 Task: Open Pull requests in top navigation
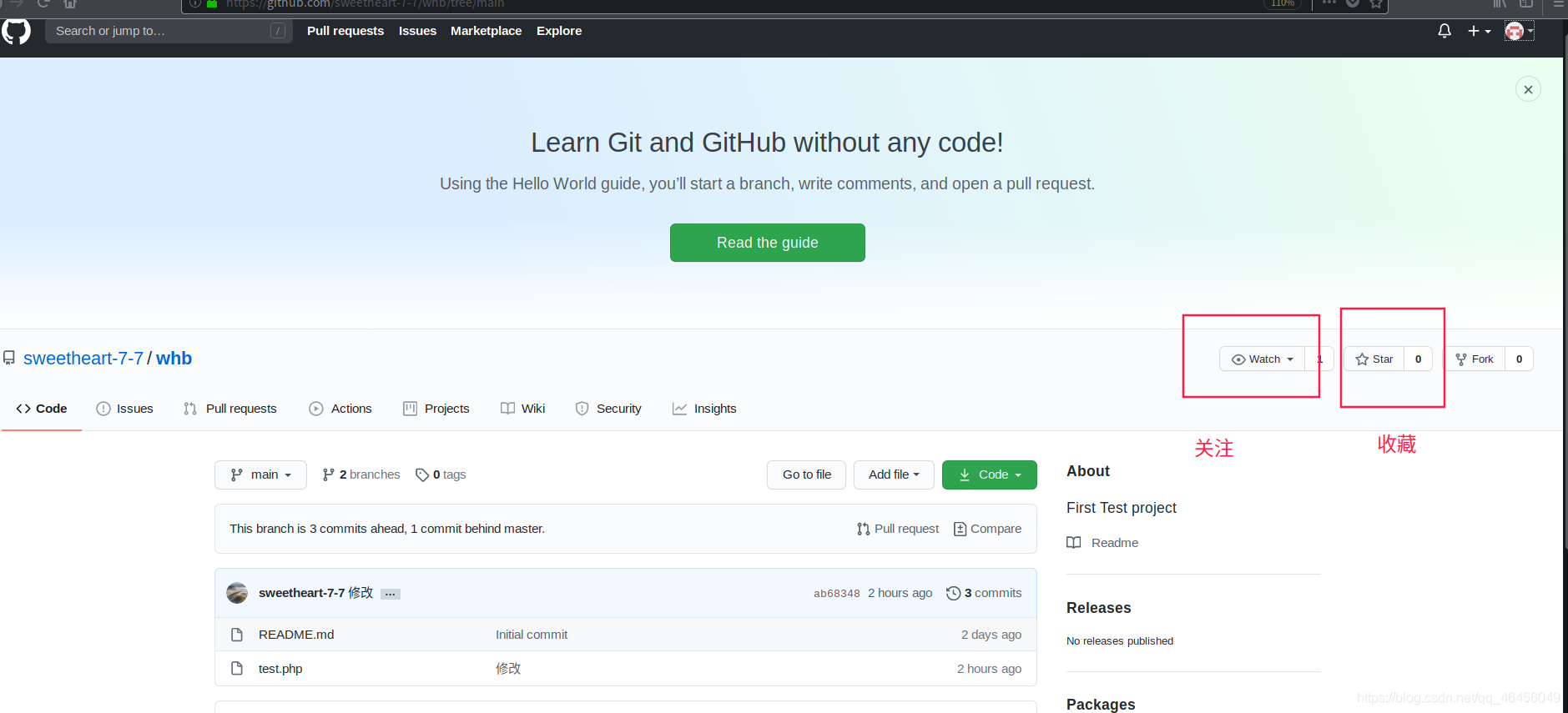(x=345, y=31)
